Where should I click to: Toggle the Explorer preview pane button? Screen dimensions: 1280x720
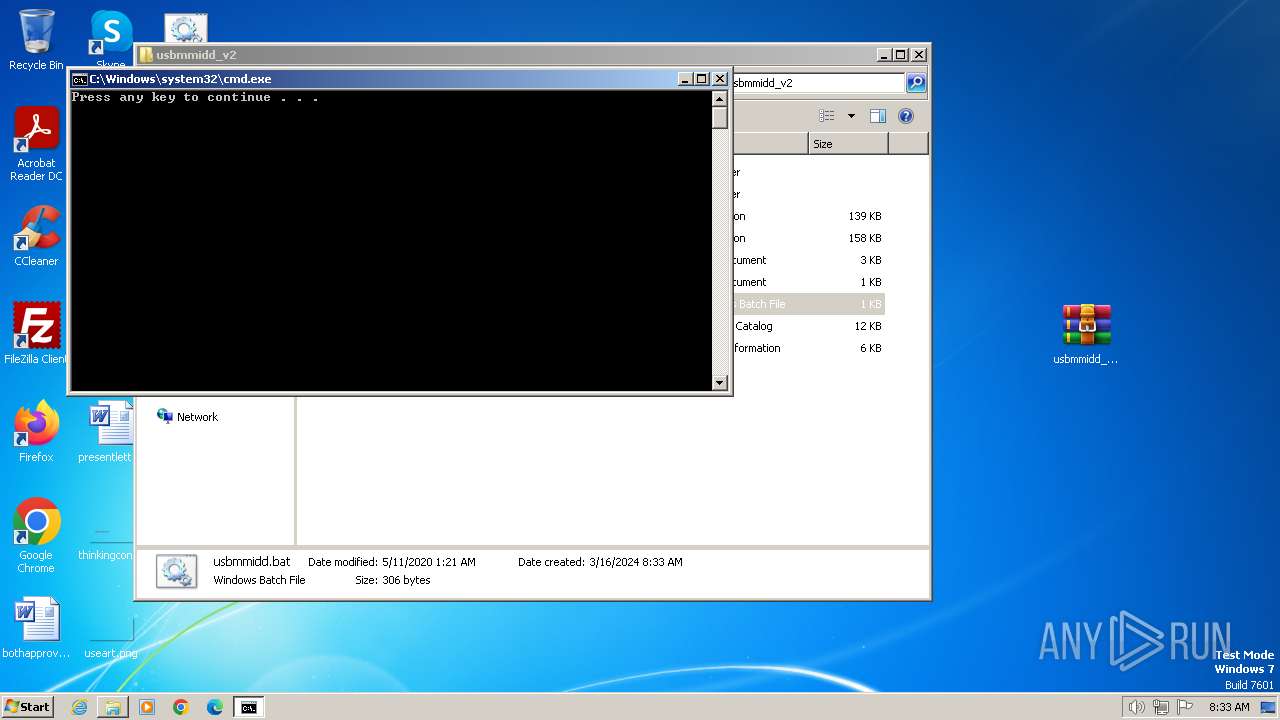(x=878, y=116)
